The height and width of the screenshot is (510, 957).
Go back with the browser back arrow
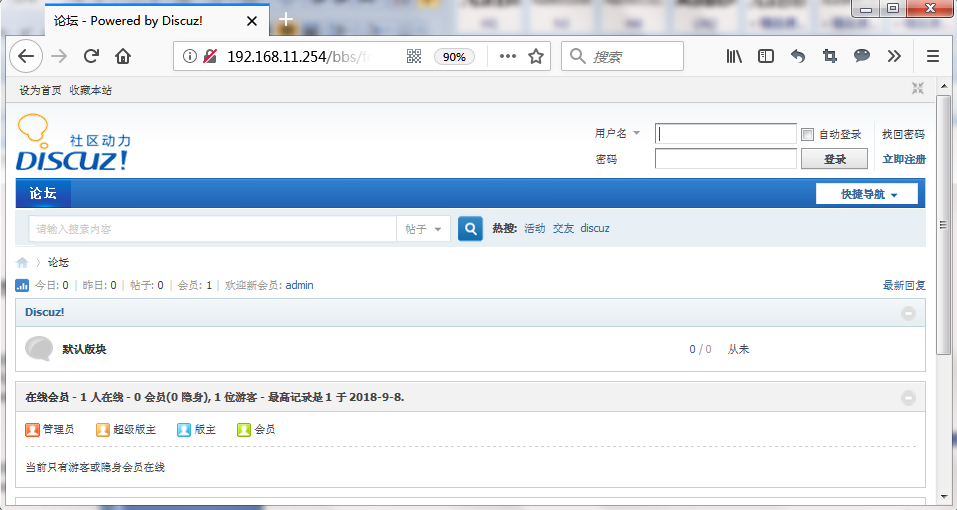(x=26, y=56)
